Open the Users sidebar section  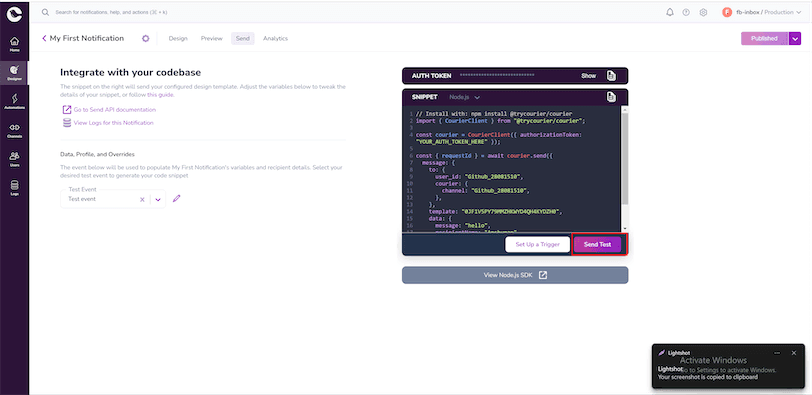[x=14, y=159]
